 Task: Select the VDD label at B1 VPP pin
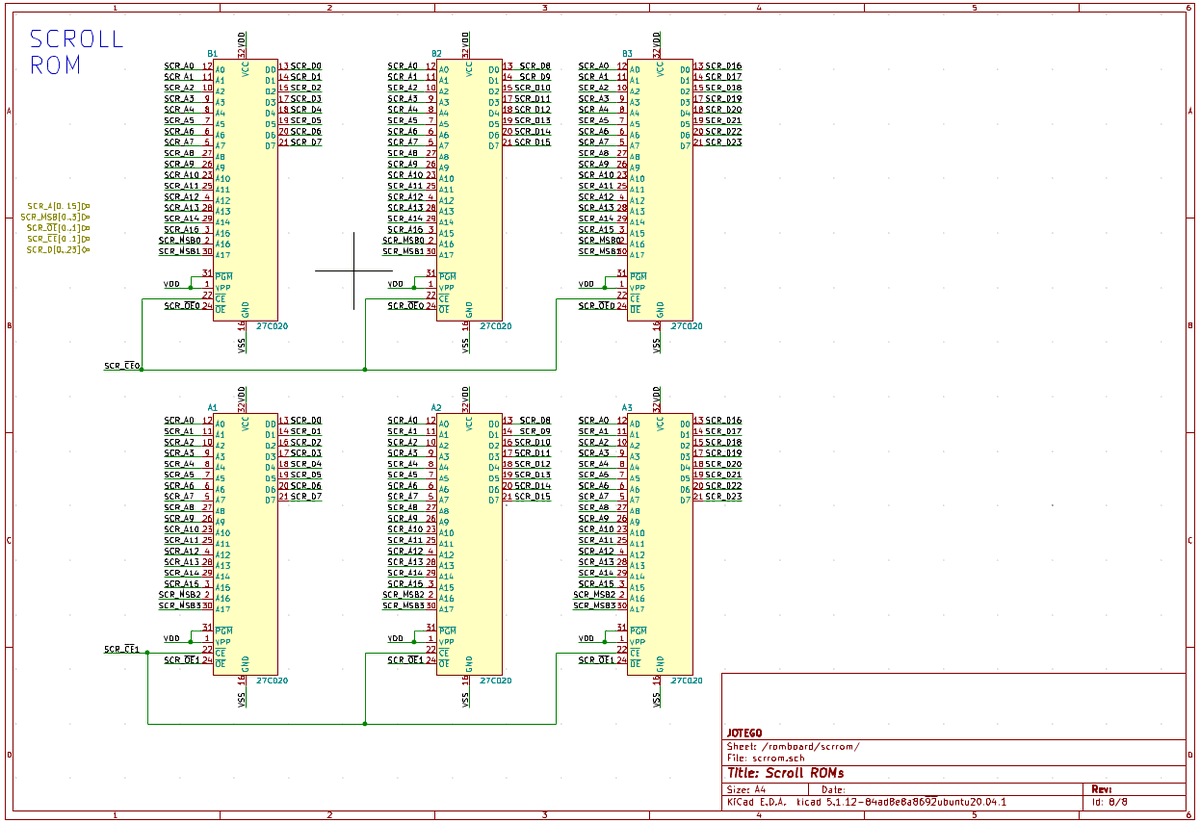click(x=172, y=284)
